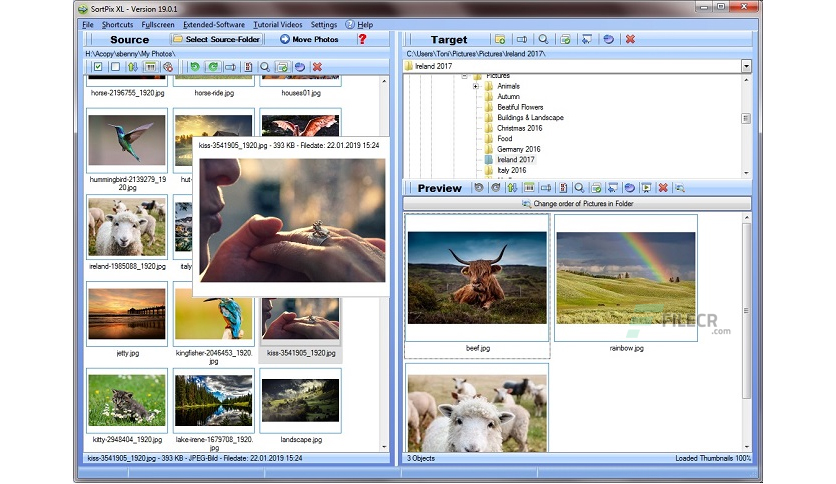
Task: Select all photos in Source toolbar
Action: (98, 67)
